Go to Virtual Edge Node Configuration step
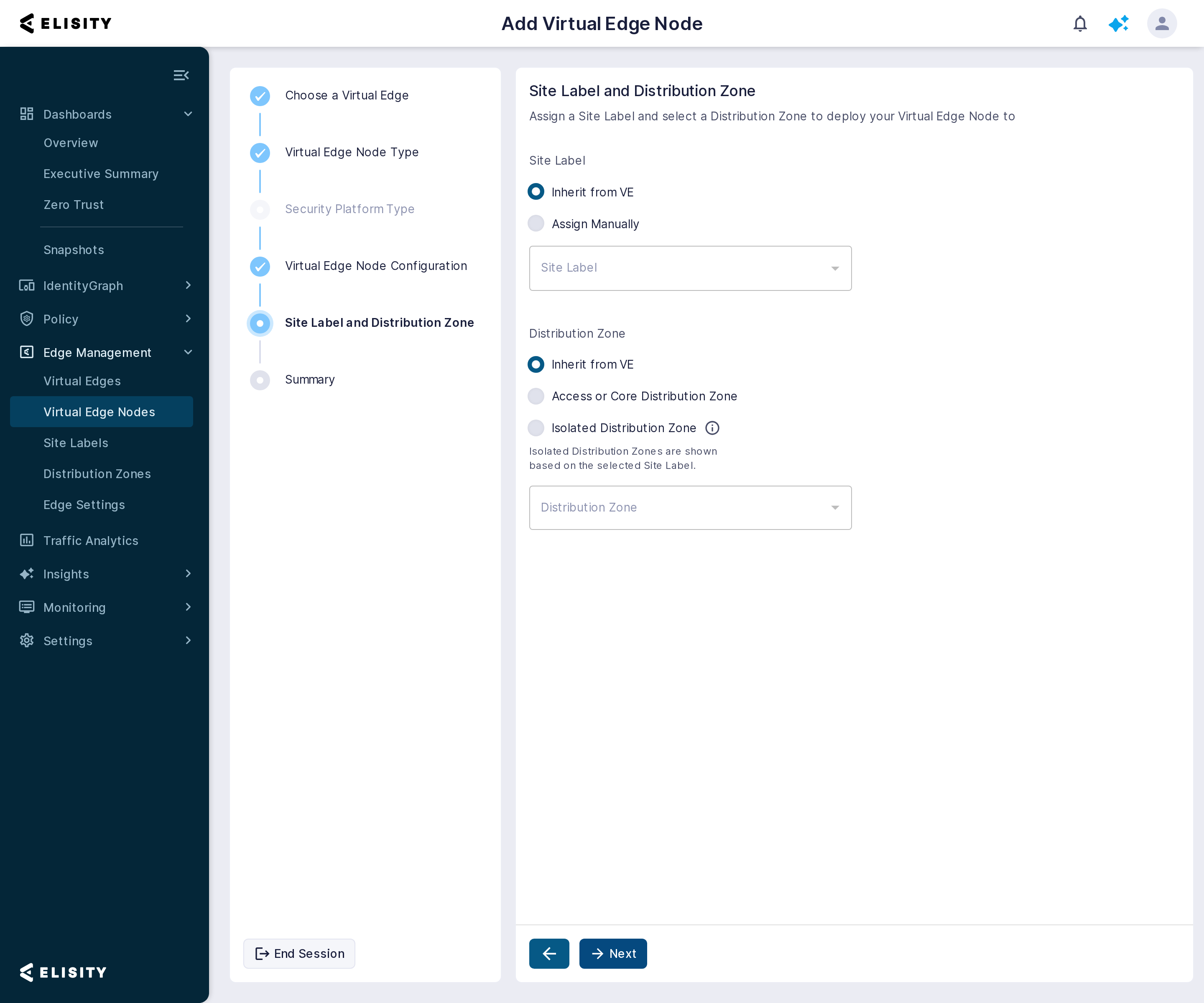 click(x=375, y=266)
